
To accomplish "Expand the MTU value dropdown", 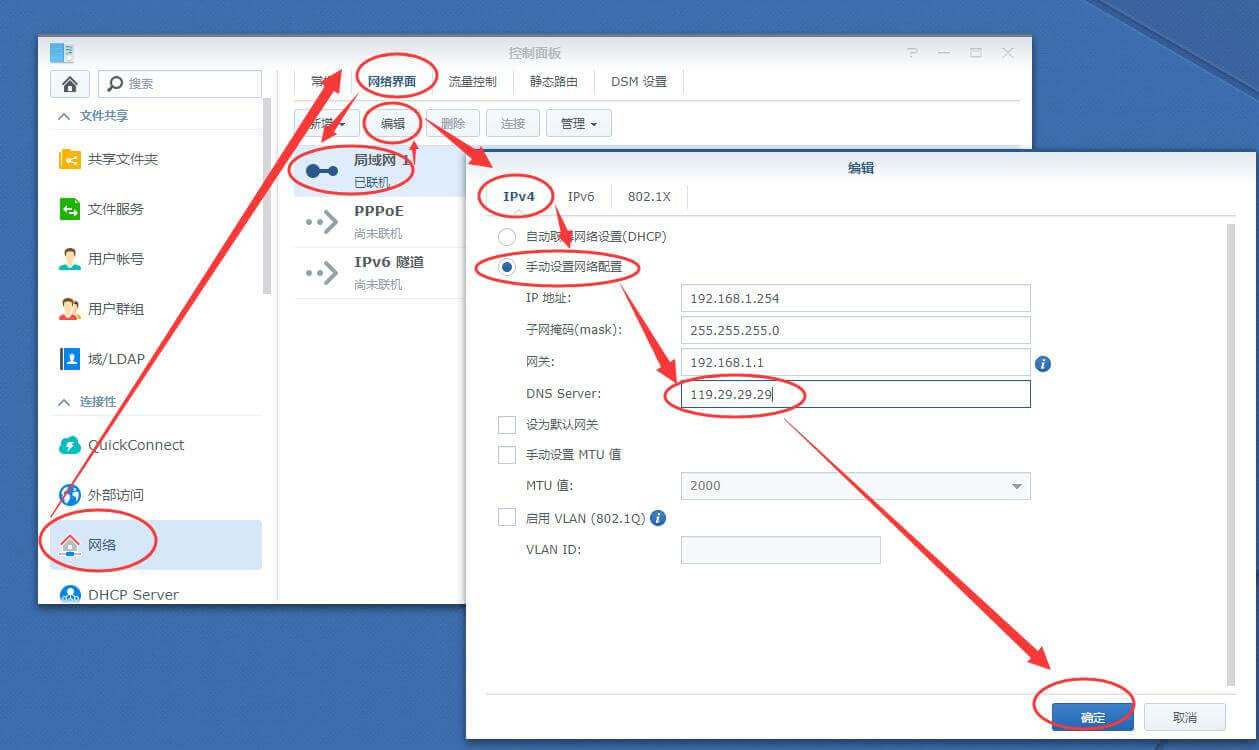I will pyautogui.click(x=1016, y=486).
